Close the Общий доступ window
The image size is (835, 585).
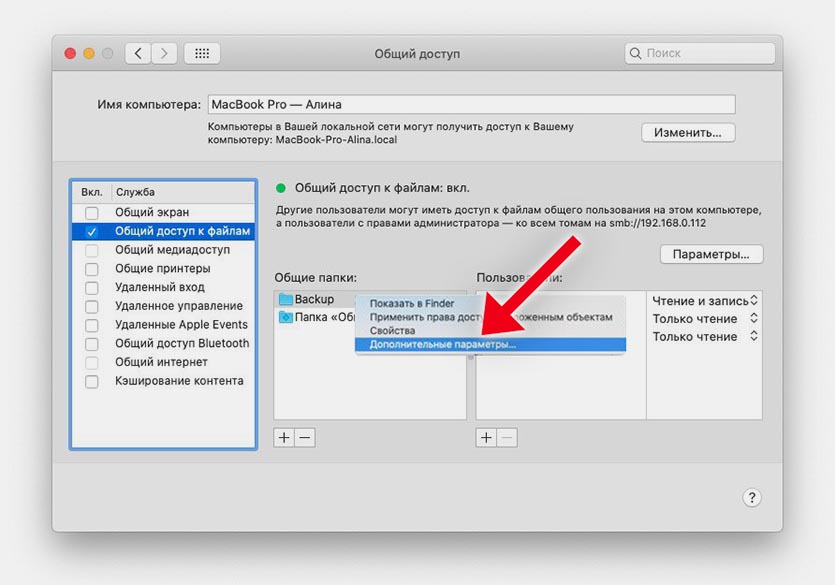[x=70, y=53]
